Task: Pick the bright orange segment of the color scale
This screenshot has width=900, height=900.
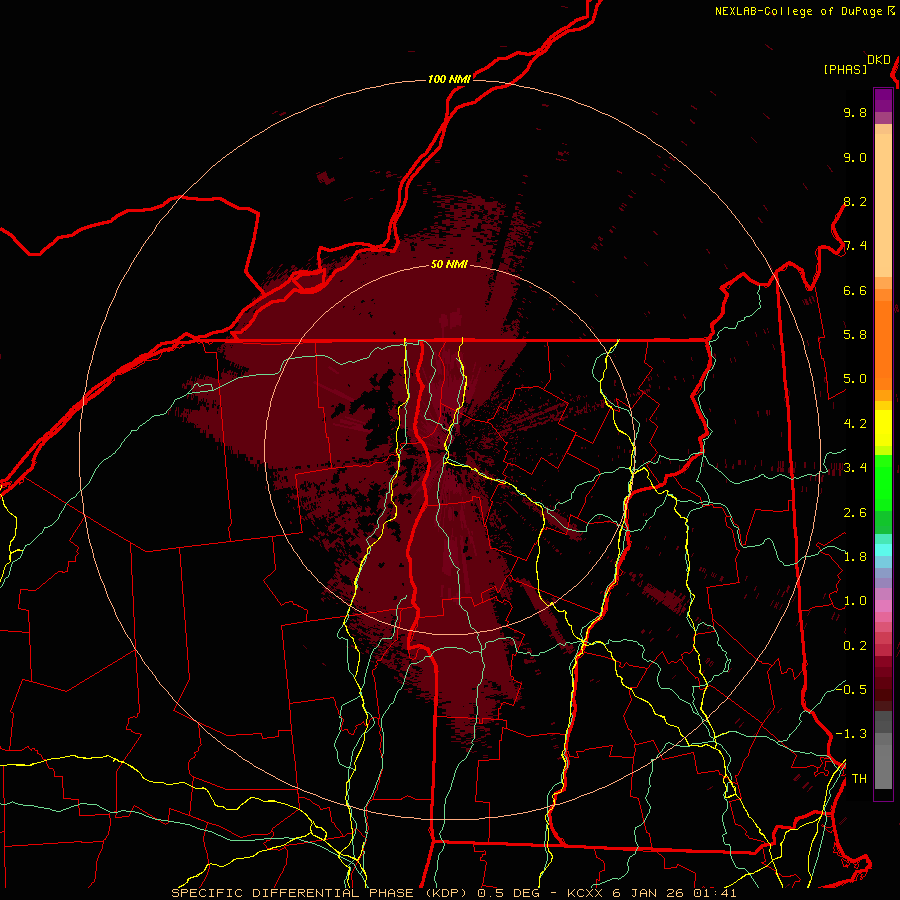Action: pyautogui.click(x=883, y=344)
